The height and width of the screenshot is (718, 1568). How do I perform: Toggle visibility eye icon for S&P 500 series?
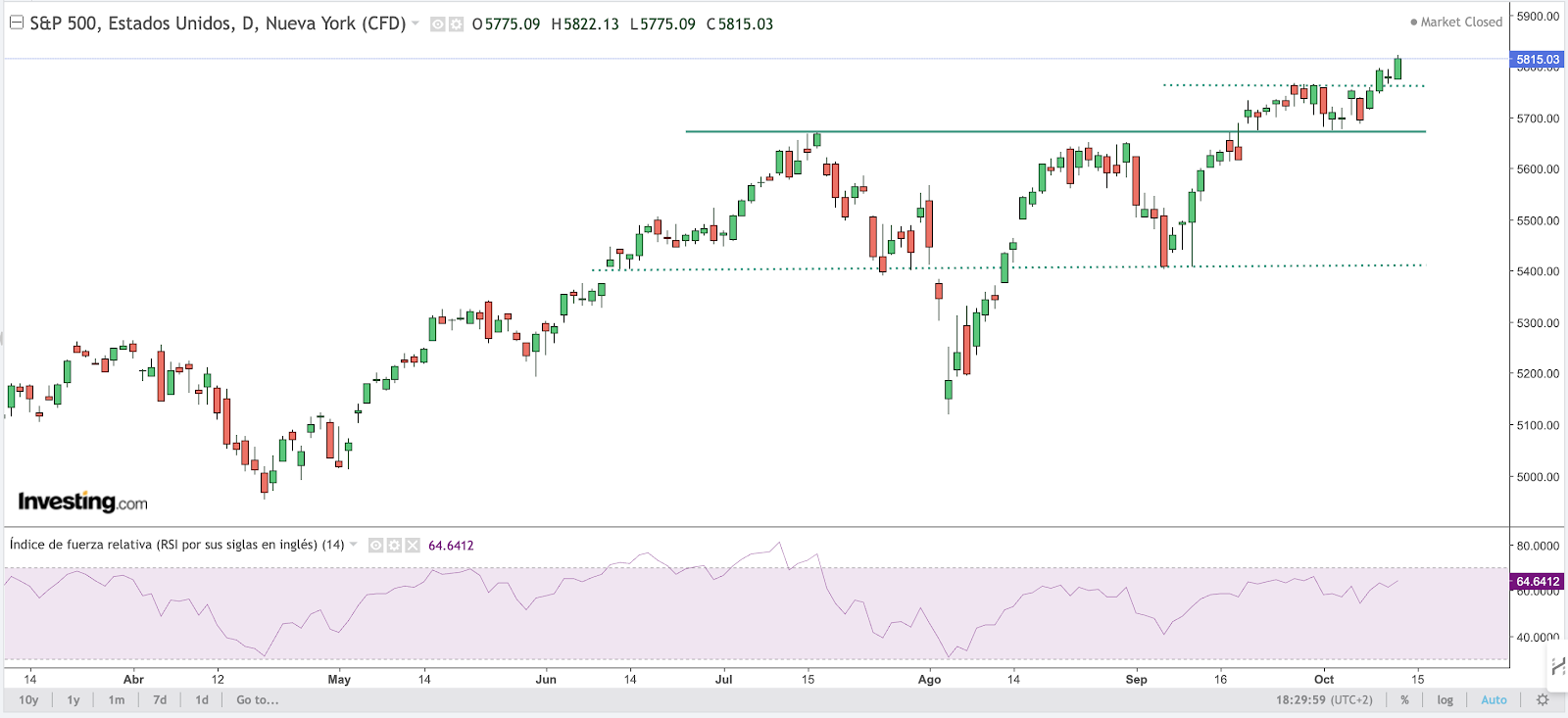pyautogui.click(x=438, y=24)
